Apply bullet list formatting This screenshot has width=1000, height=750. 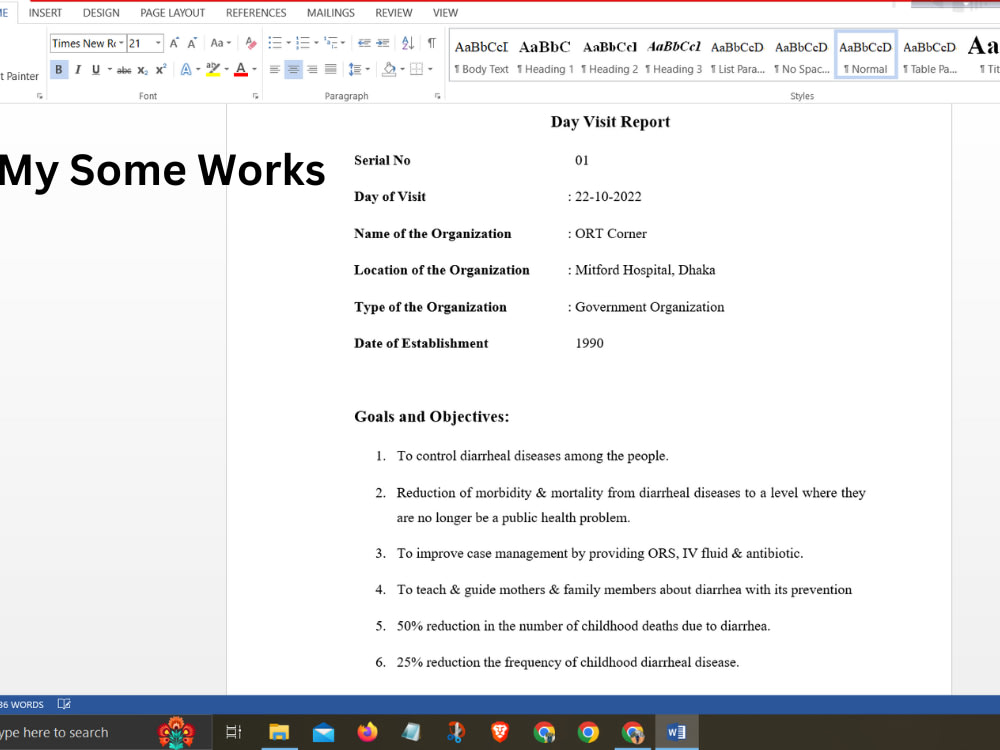[x=275, y=43]
